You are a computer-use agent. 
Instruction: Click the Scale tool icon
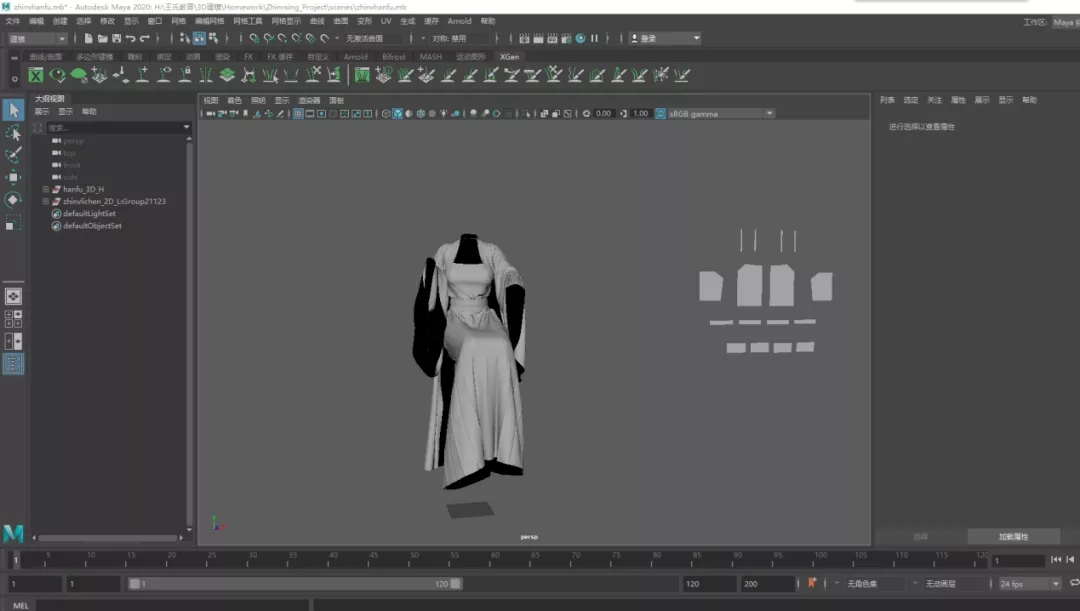click(x=13, y=223)
